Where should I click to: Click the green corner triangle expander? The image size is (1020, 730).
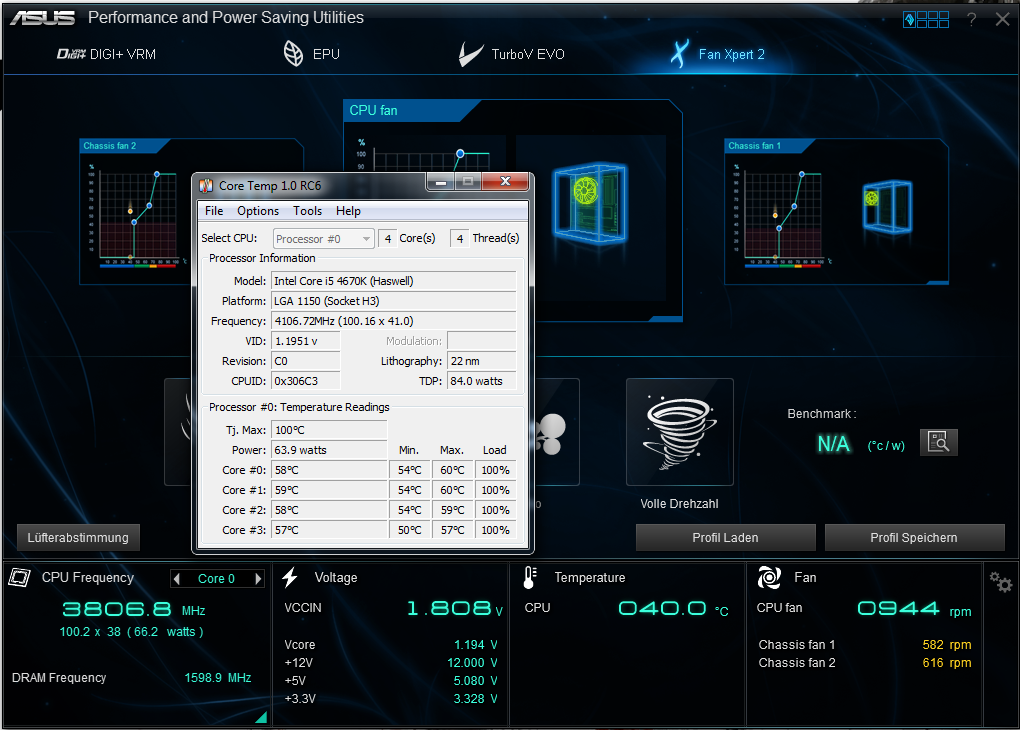click(262, 717)
